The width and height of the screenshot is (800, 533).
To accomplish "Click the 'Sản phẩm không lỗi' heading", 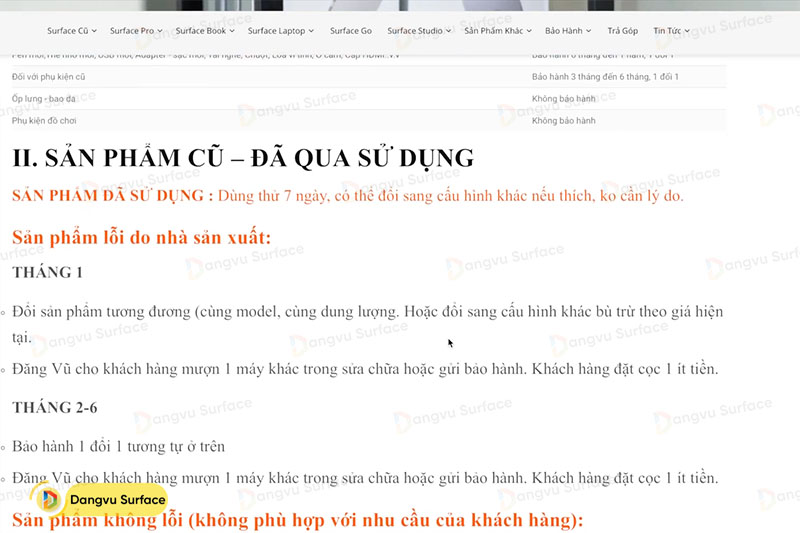I will 297,520.
